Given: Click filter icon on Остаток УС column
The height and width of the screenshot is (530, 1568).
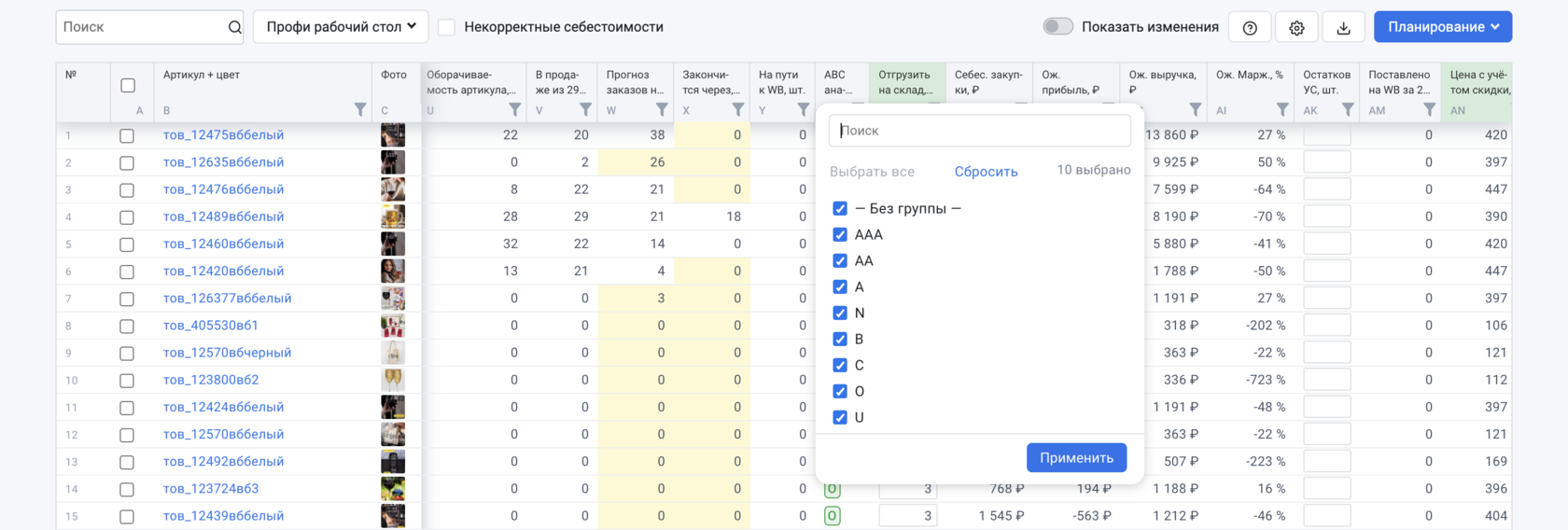Looking at the screenshot, I should tap(1348, 110).
